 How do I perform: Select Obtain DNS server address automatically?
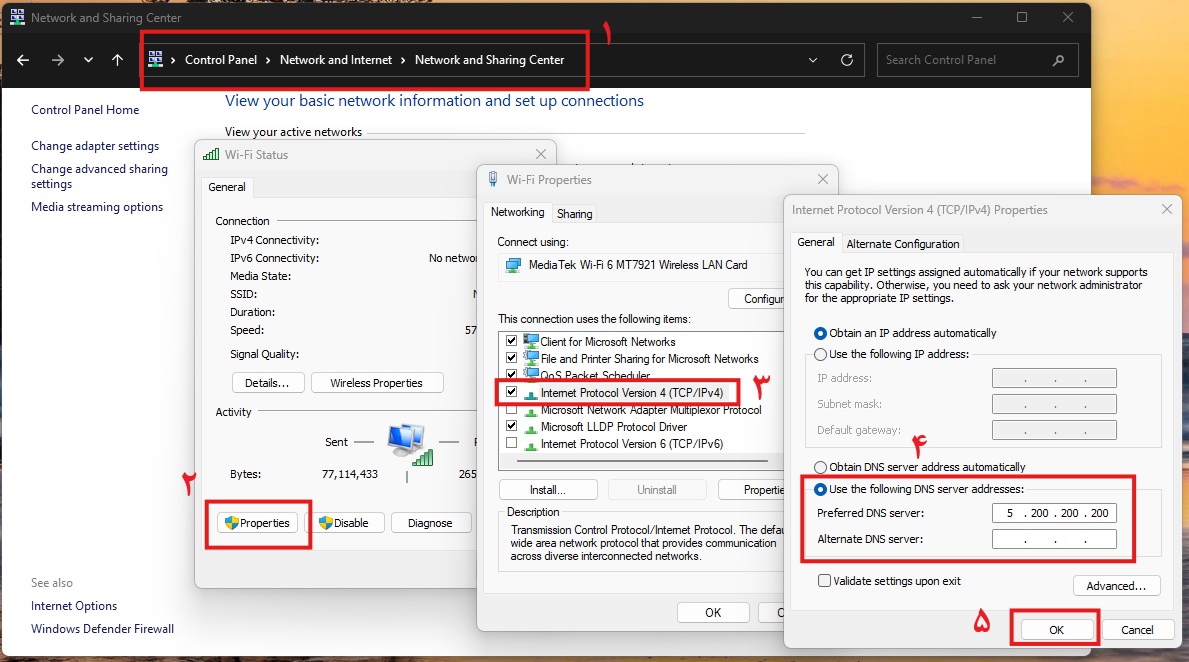click(821, 467)
